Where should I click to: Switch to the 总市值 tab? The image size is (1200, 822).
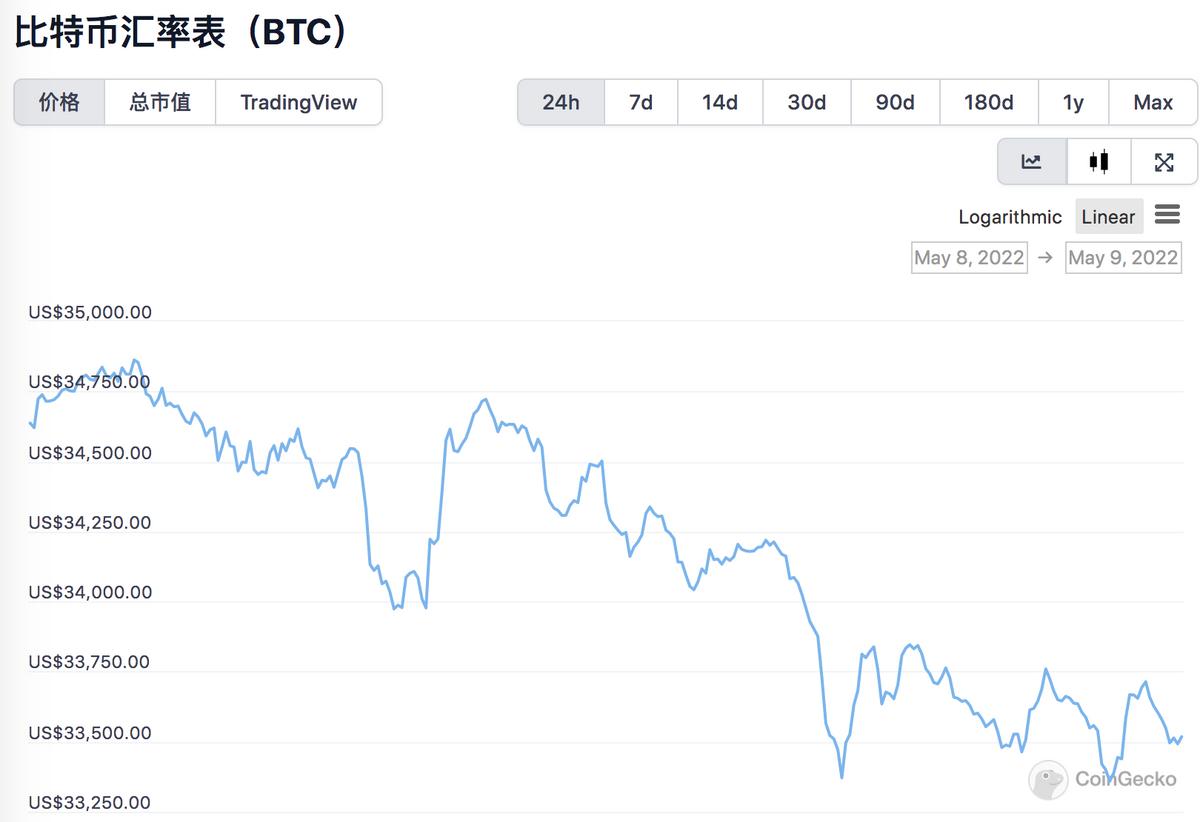tap(160, 102)
